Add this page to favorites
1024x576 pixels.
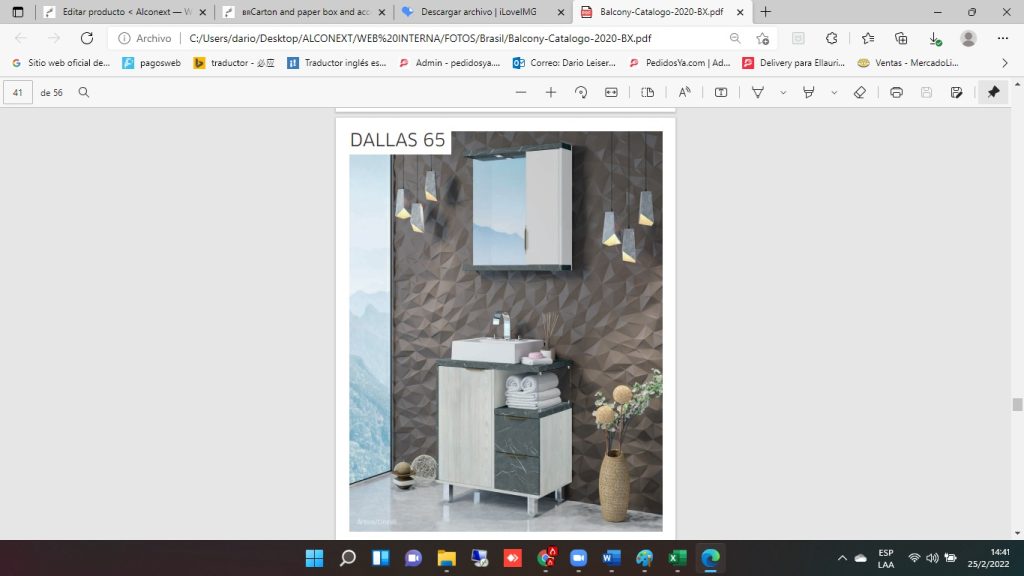point(762,39)
